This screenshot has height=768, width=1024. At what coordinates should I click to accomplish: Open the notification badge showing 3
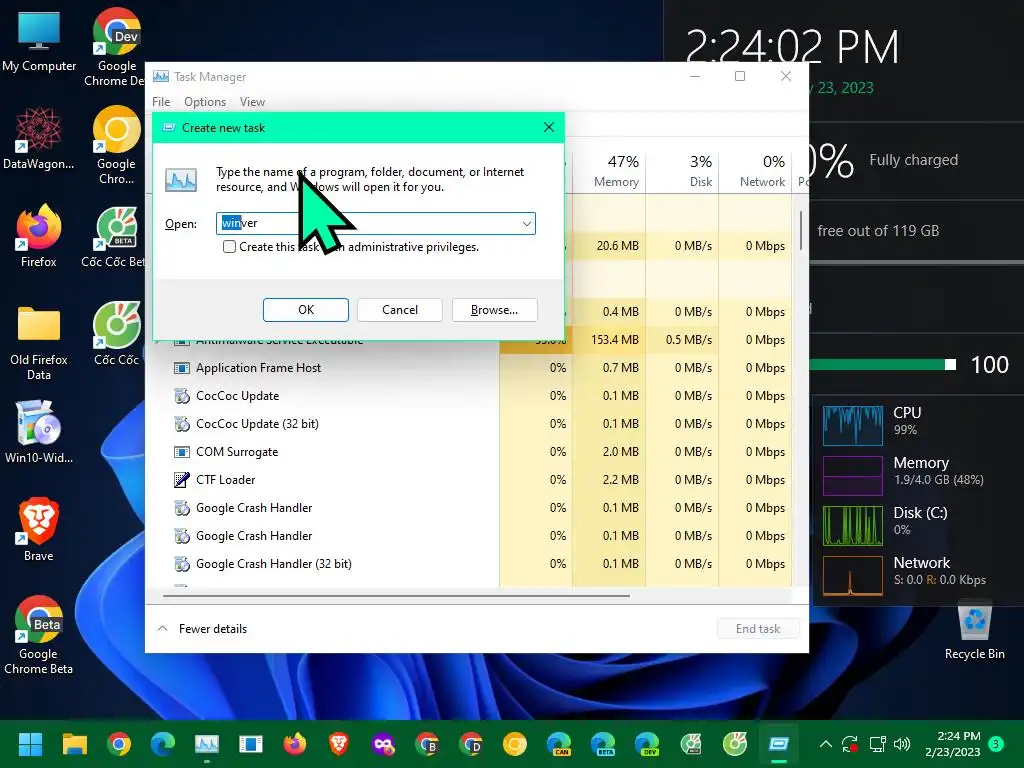pyautogui.click(x=996, y=744)
